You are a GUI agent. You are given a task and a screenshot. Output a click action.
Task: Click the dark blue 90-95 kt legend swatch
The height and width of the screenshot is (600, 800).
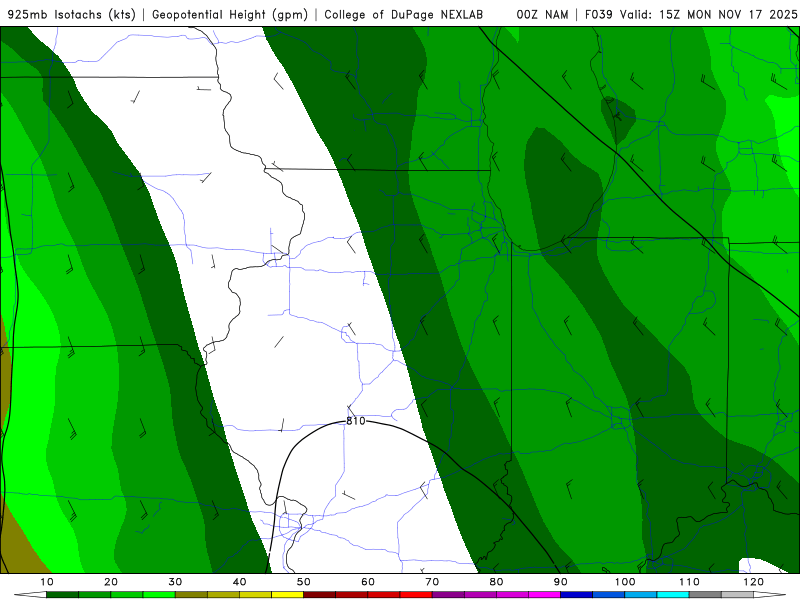pyautogui.click(x=577, y=595)
